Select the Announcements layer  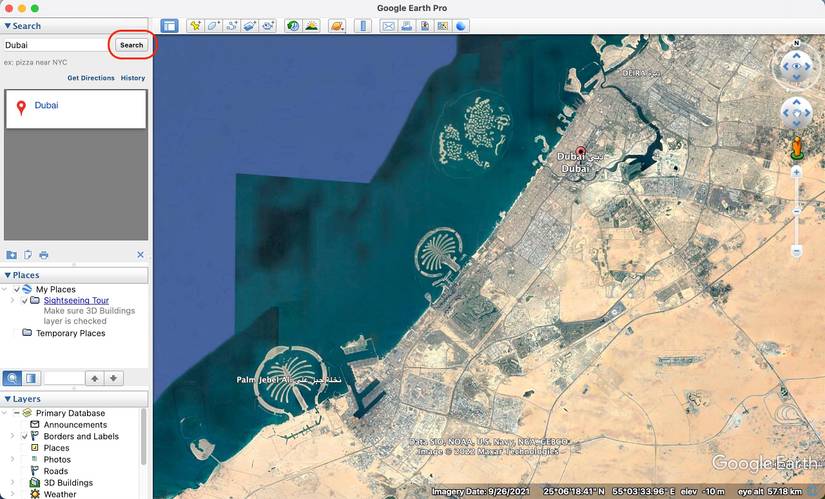(x=75, y=425)
